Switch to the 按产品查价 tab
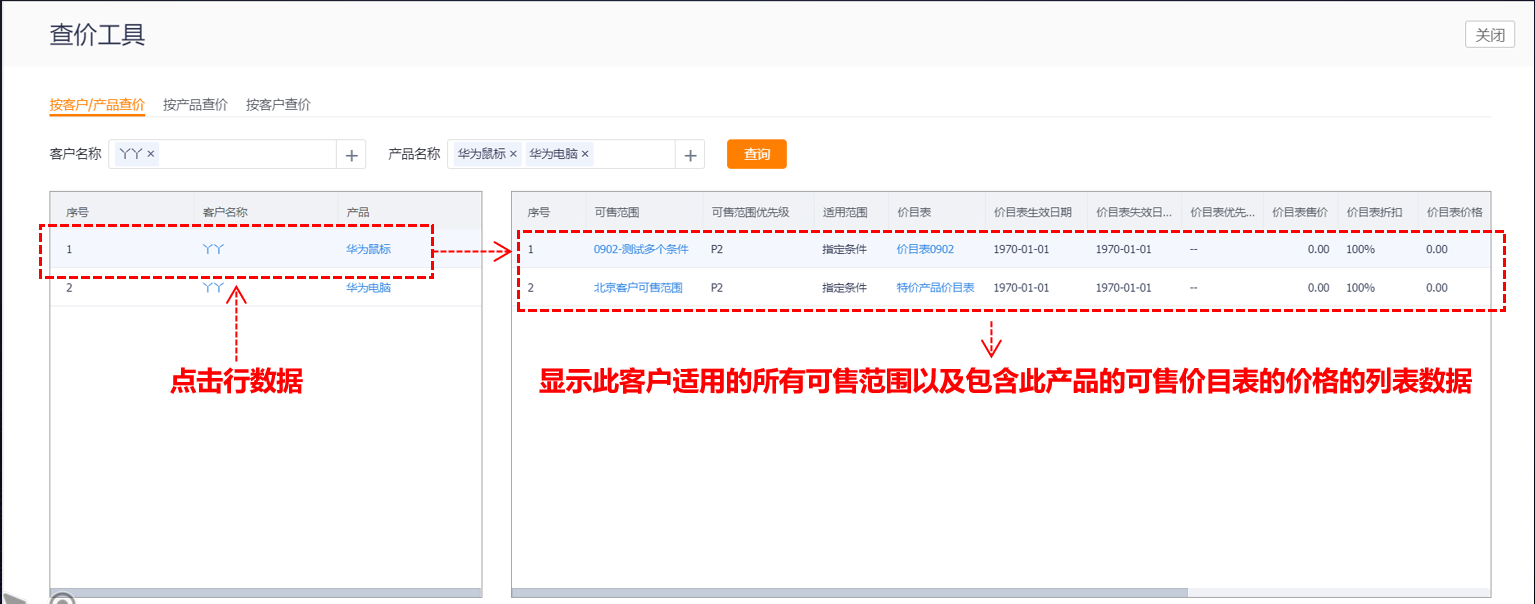The height and width of the screenshot is (604, 1535). 195,105
